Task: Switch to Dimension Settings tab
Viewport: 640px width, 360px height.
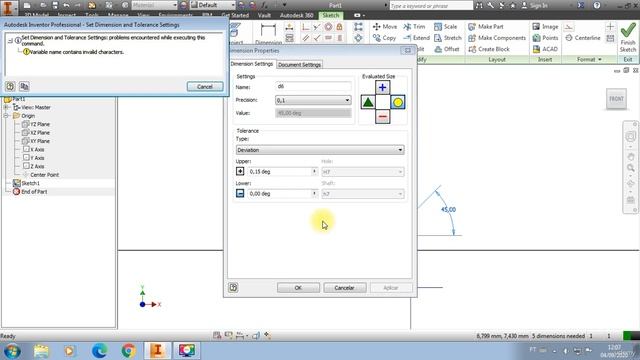Action: pyautogui.click(x=252, y=64)
